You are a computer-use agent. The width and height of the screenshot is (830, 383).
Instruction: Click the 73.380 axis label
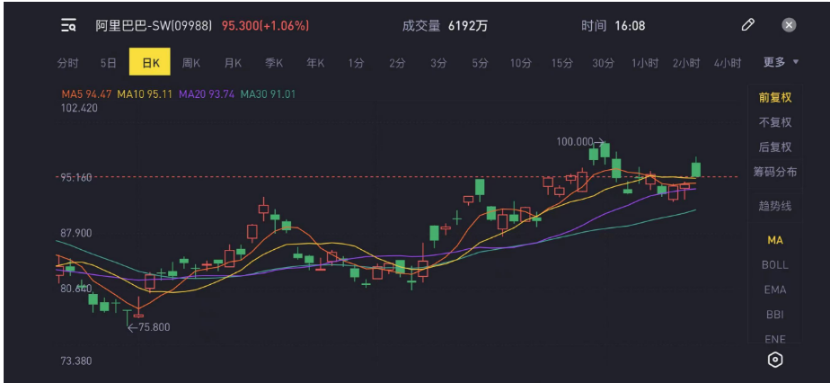tap(76, 361)
